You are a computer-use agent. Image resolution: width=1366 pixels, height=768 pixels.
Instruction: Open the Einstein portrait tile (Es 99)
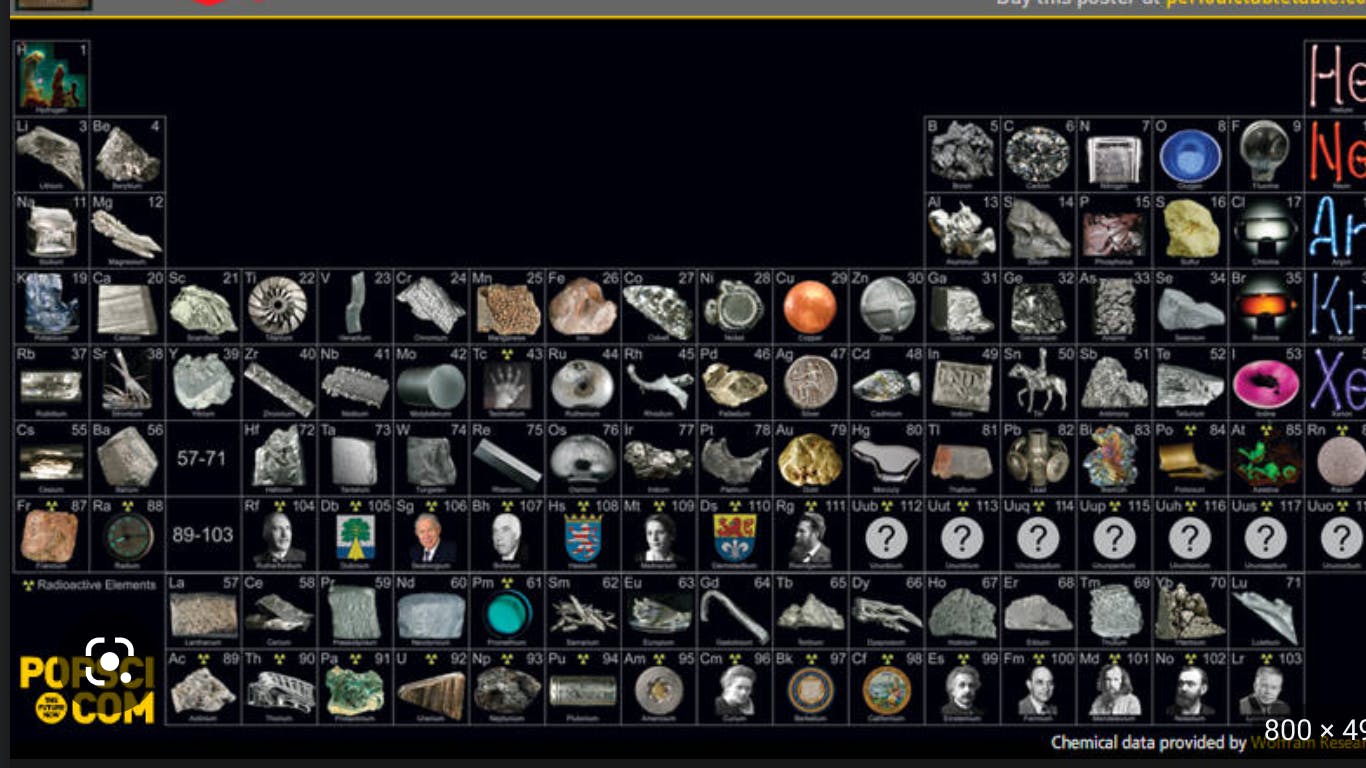coord(962,688)
